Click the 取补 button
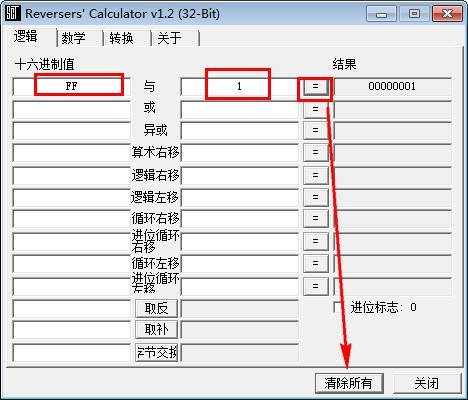The height and width of the screenshot is (400, 468). point(156,330)
